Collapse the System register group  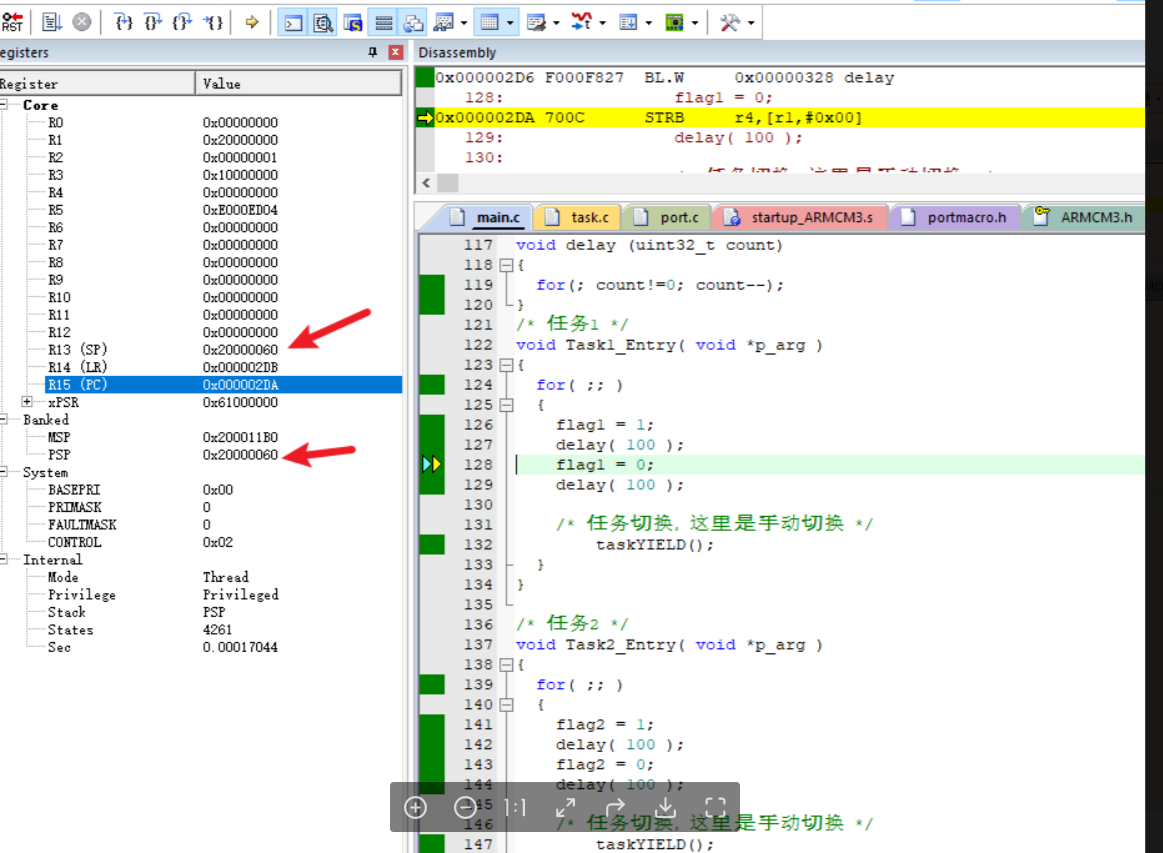(x=4, y=472)
